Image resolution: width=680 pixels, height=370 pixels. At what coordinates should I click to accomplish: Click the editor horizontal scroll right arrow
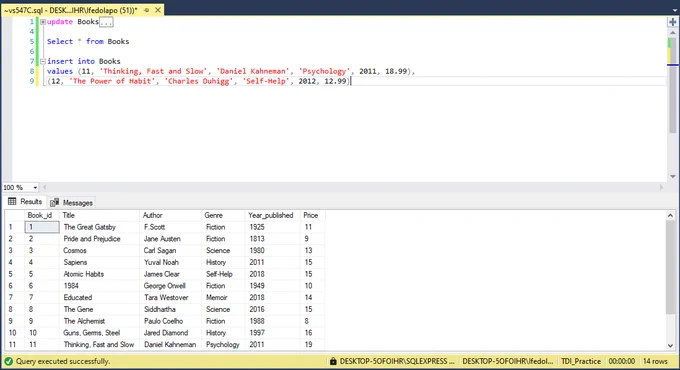pos(661,187)
